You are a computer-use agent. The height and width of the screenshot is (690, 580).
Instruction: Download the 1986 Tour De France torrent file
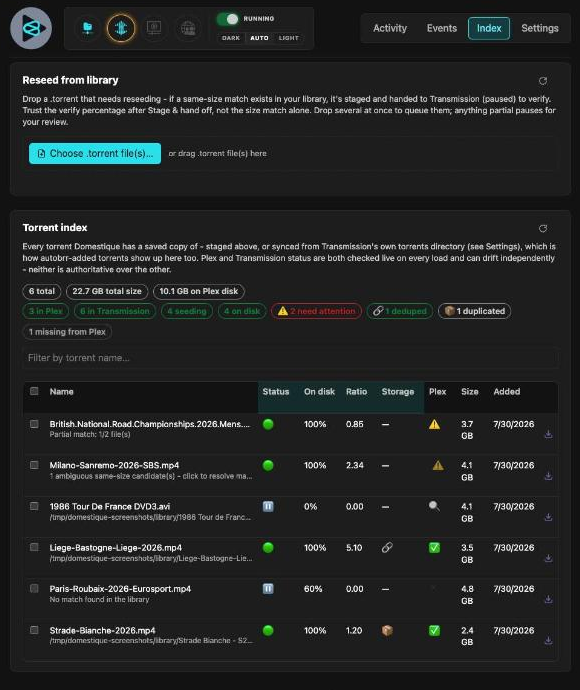point(548,517)
